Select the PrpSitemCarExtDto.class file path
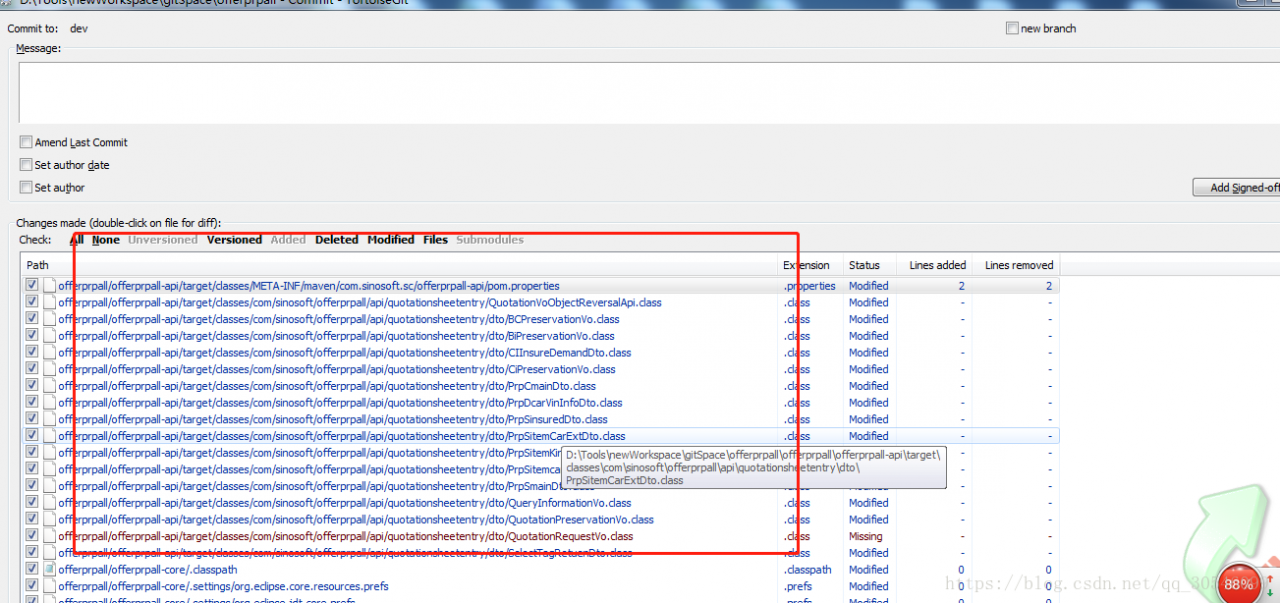This screenshot has height=603, width=1280. [x=342, y=436]
